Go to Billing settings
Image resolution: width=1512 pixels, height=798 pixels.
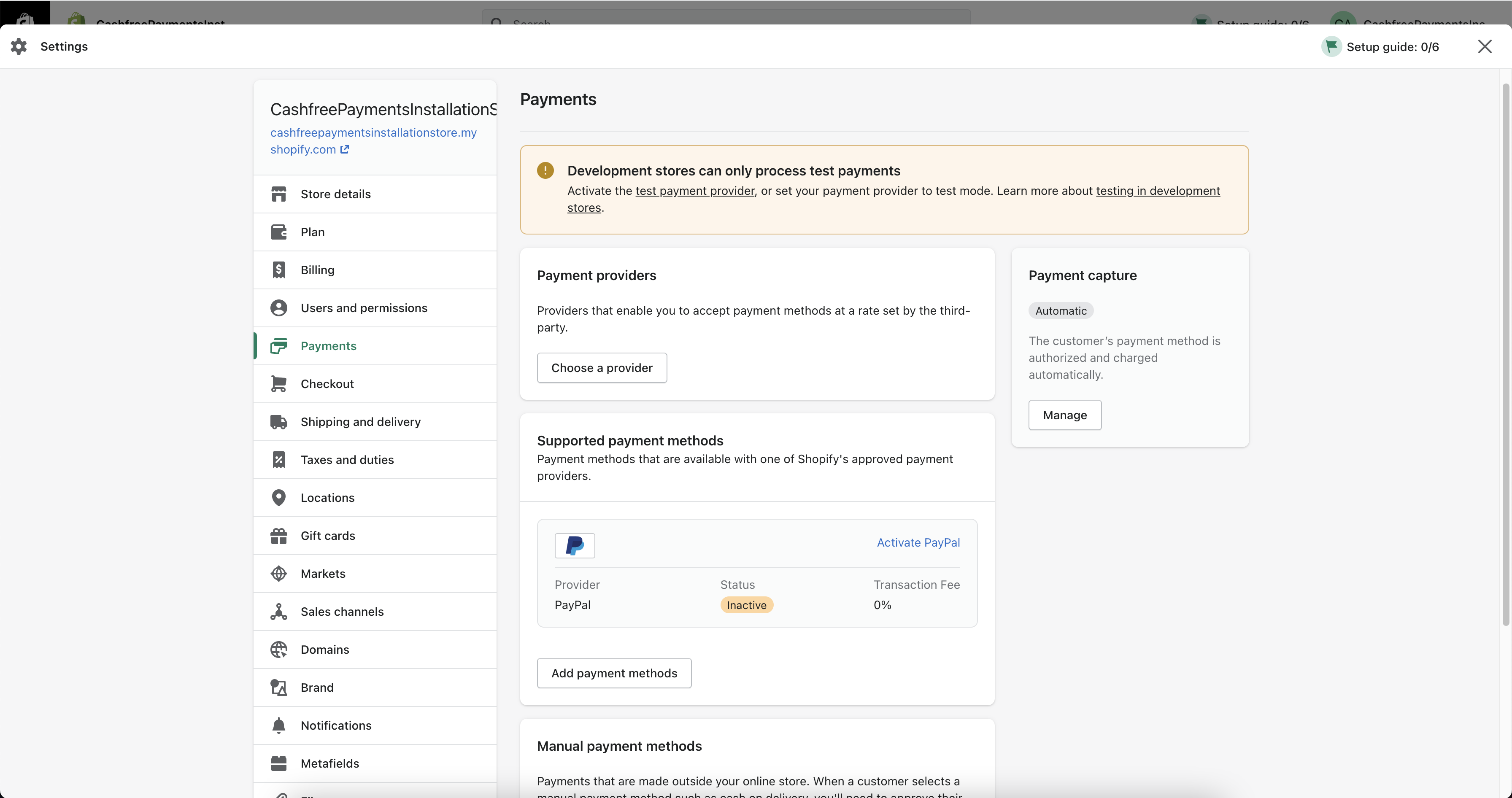click(x=375, y=270)
